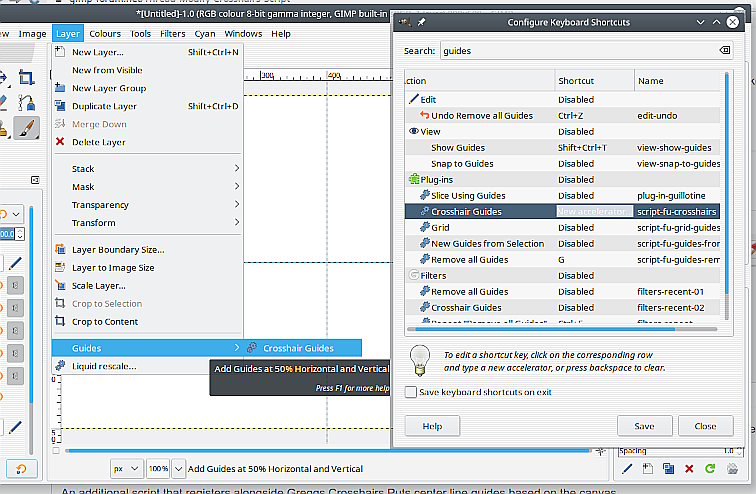The height and width of the screenshot is (494, 756).
Task: Select the Plug-ins group row
Action: point(562,179)
